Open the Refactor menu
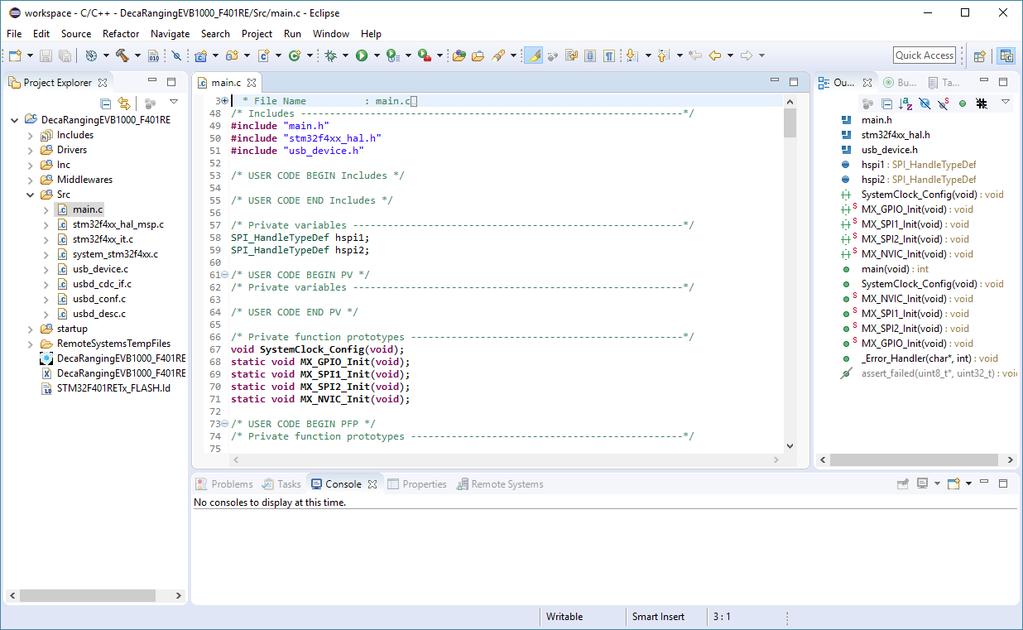 point(121,33)
